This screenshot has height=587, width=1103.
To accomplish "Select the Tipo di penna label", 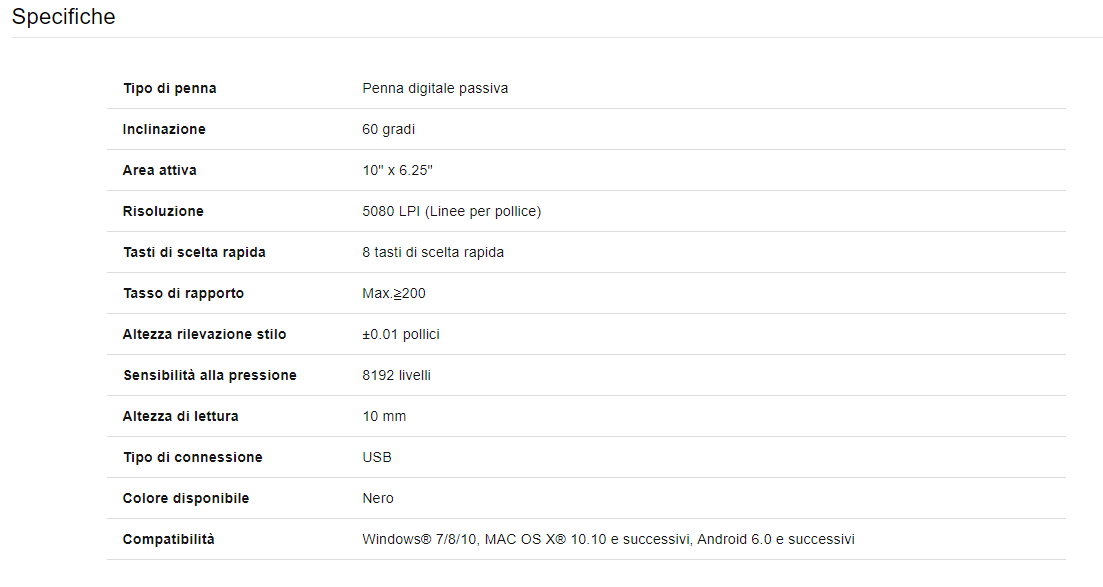I will (x=170, y=88).
